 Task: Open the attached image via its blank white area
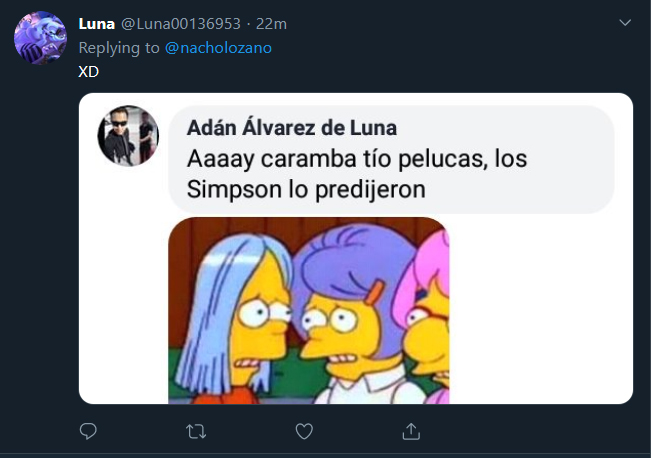tap(540, 309)
